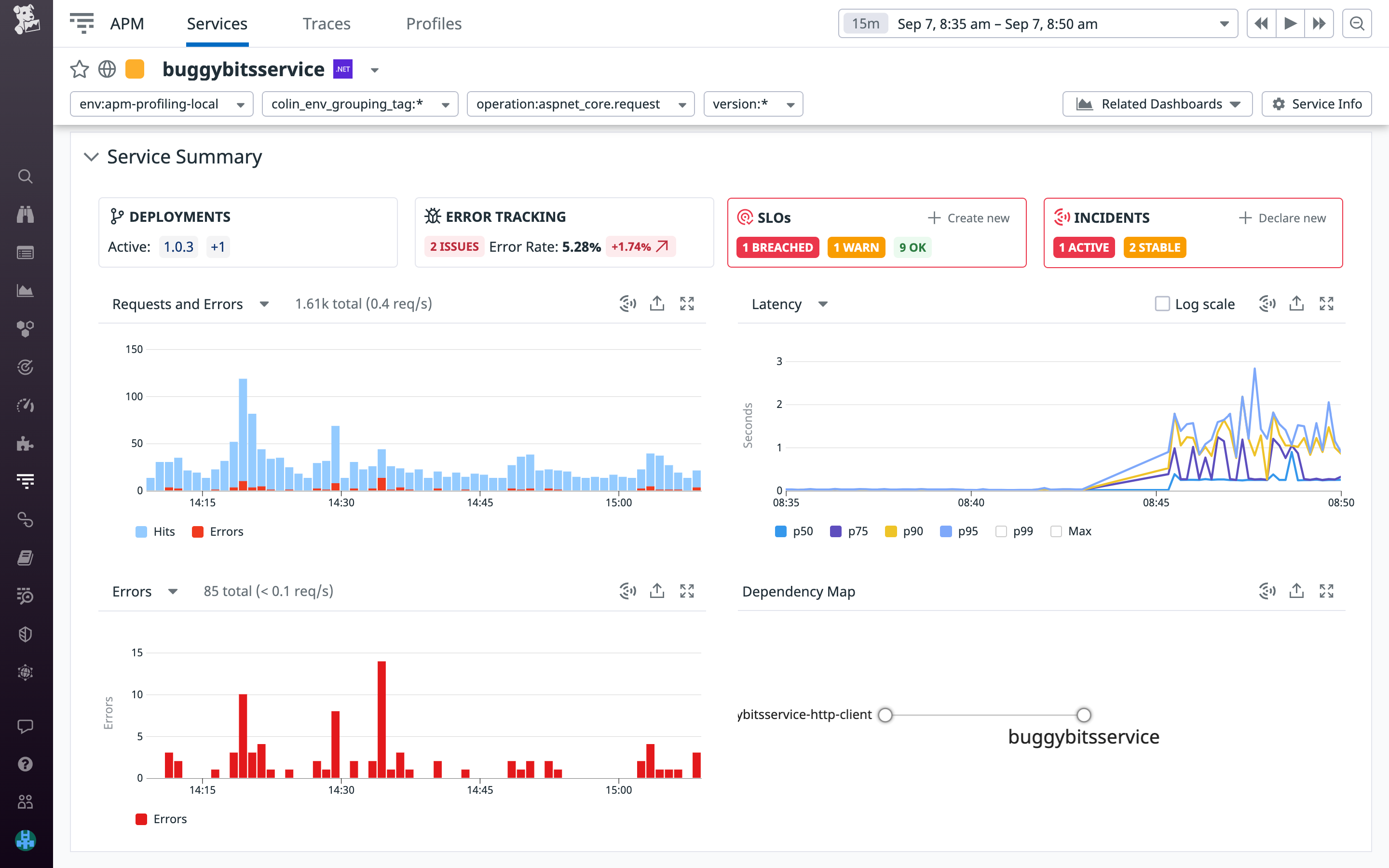
Task: Click Declare new in the Incidents panel
Action: coord(1291,217)
